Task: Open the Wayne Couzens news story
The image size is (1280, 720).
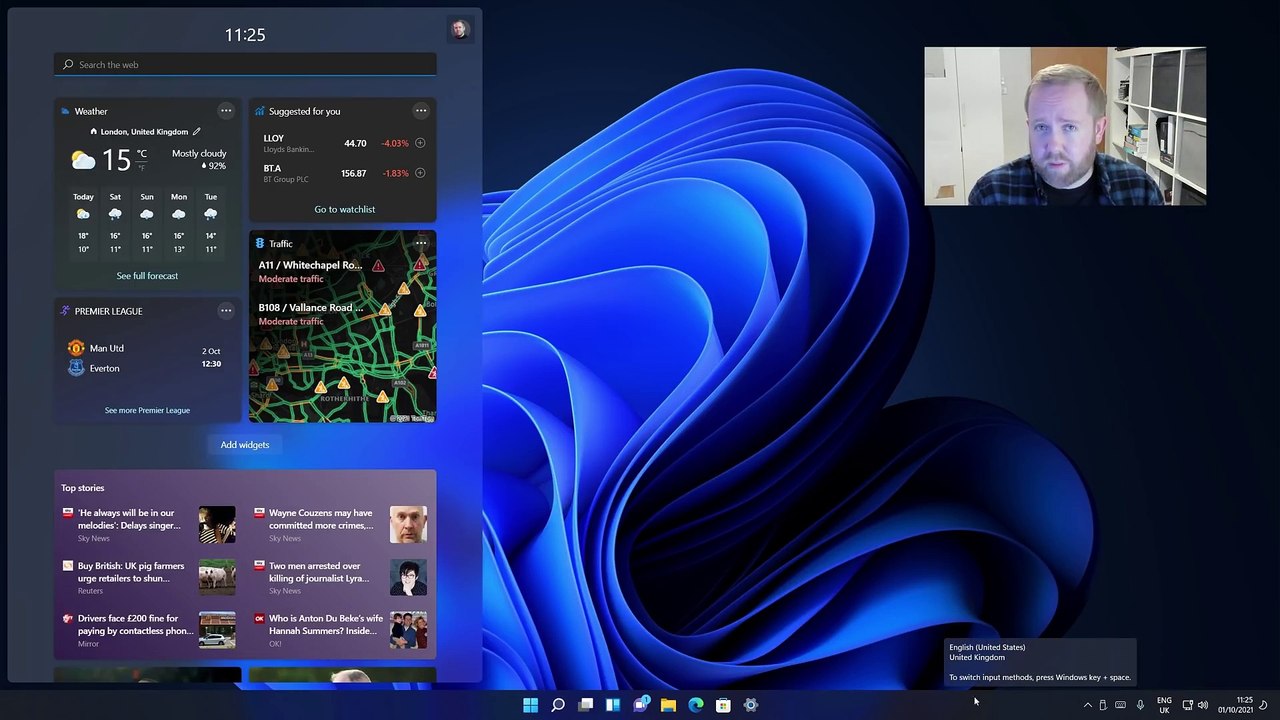Action: [320, 525]
